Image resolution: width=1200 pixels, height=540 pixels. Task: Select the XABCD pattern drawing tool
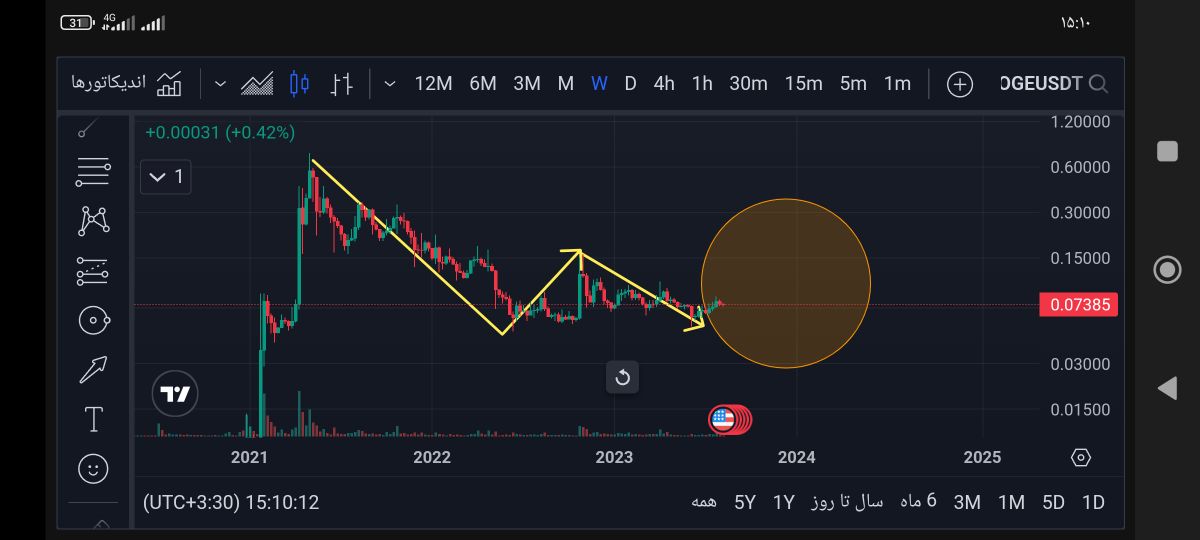[93, 219]
